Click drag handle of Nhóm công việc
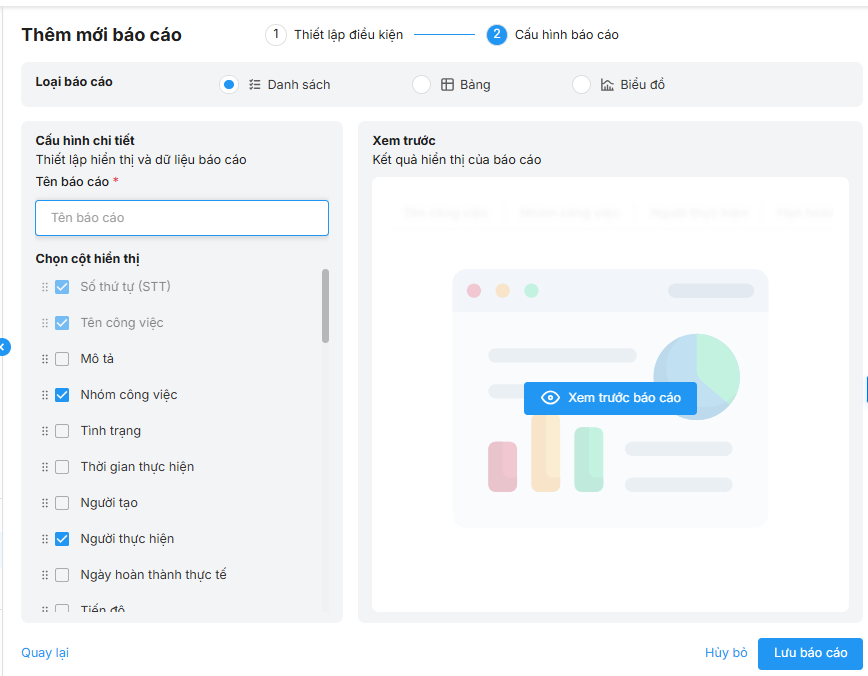This screenshot has height=676, width=868. (45, 395)
